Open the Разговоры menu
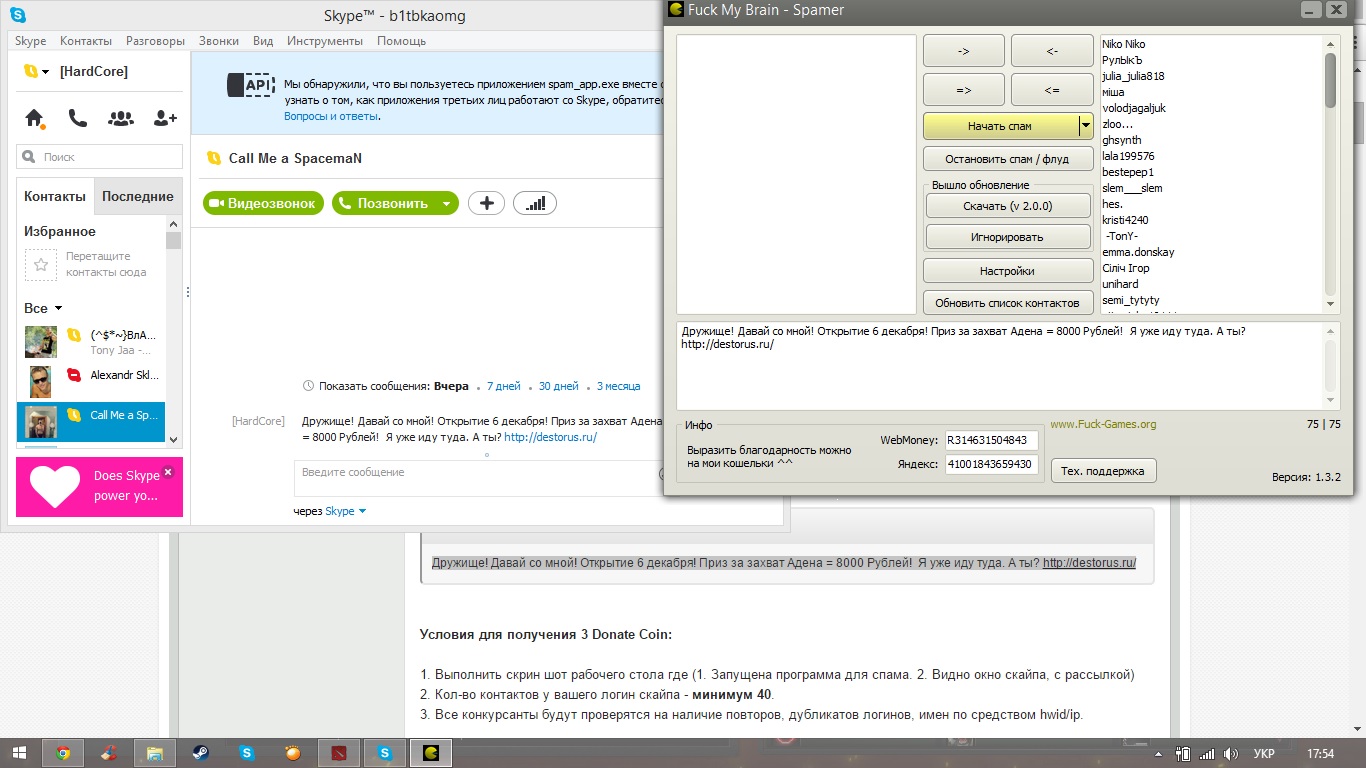1366x768 pixels. tap(155, 41)
